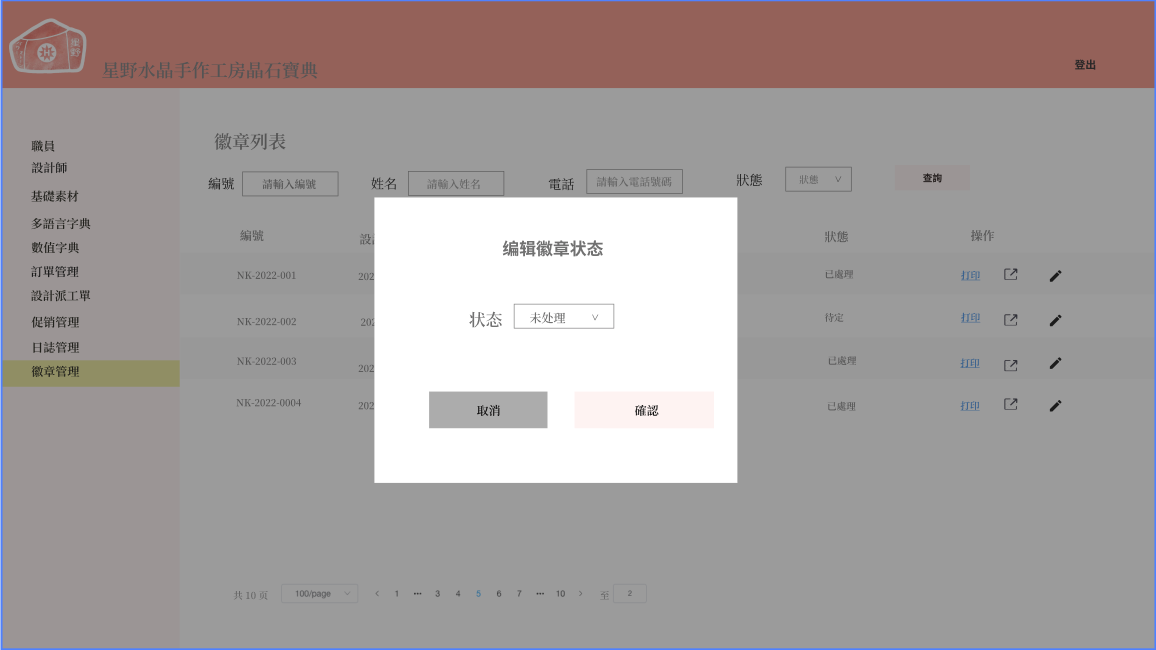Screen dimensions: 1156x650
Task: Expand the 狀態 filter dropdown
Action: click(x=818, y=180)
